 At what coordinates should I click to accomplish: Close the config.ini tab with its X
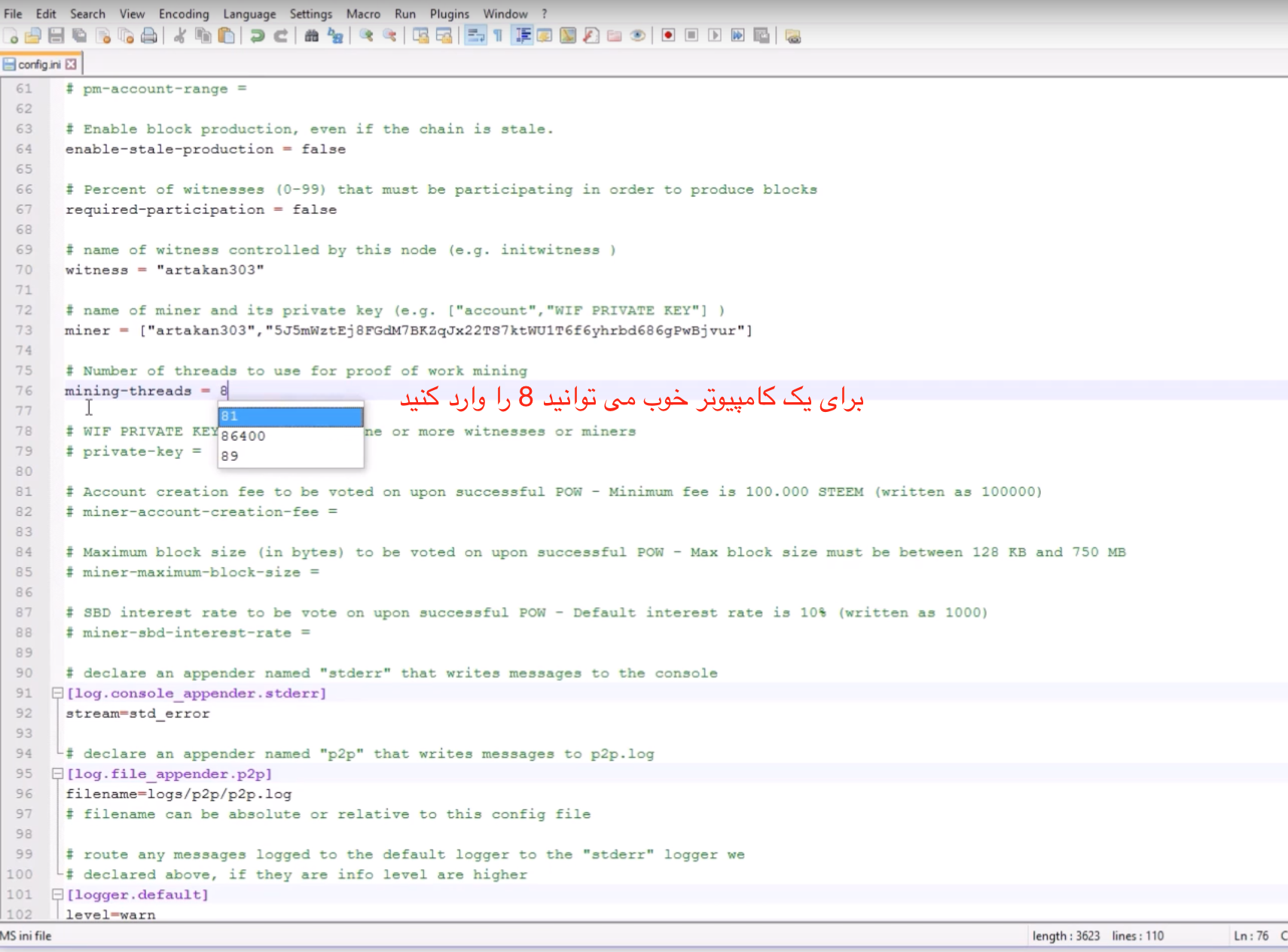click(x=71, y=65)
